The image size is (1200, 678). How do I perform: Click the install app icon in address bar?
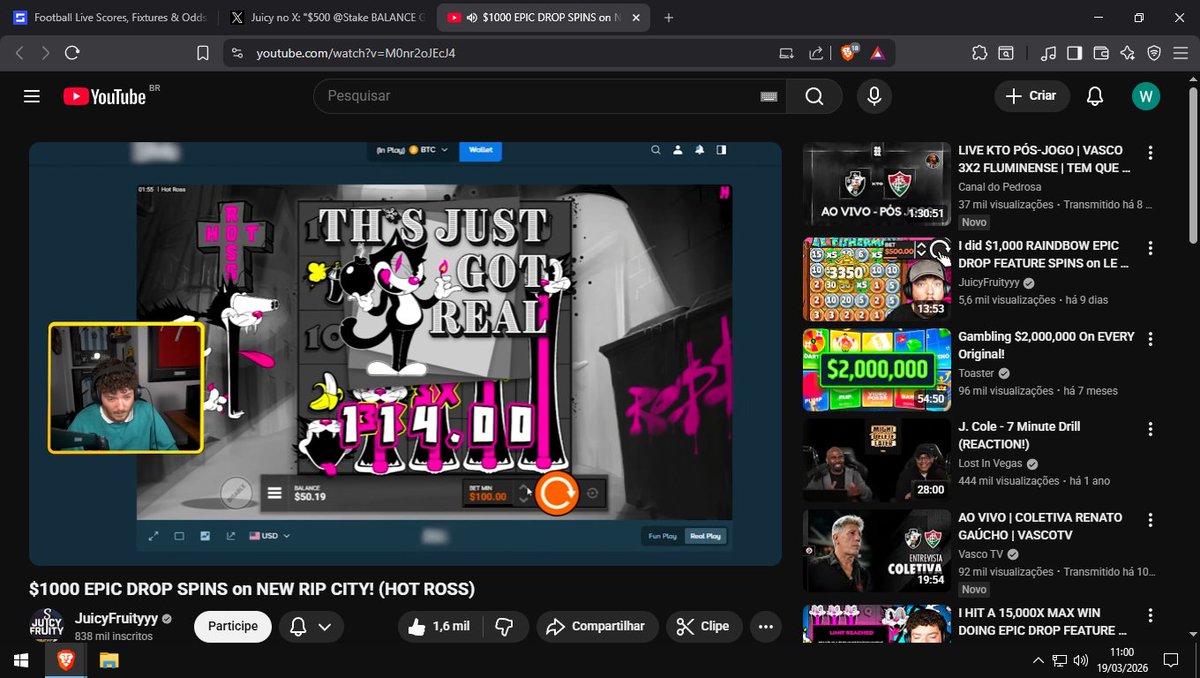(x=787, y=53)
